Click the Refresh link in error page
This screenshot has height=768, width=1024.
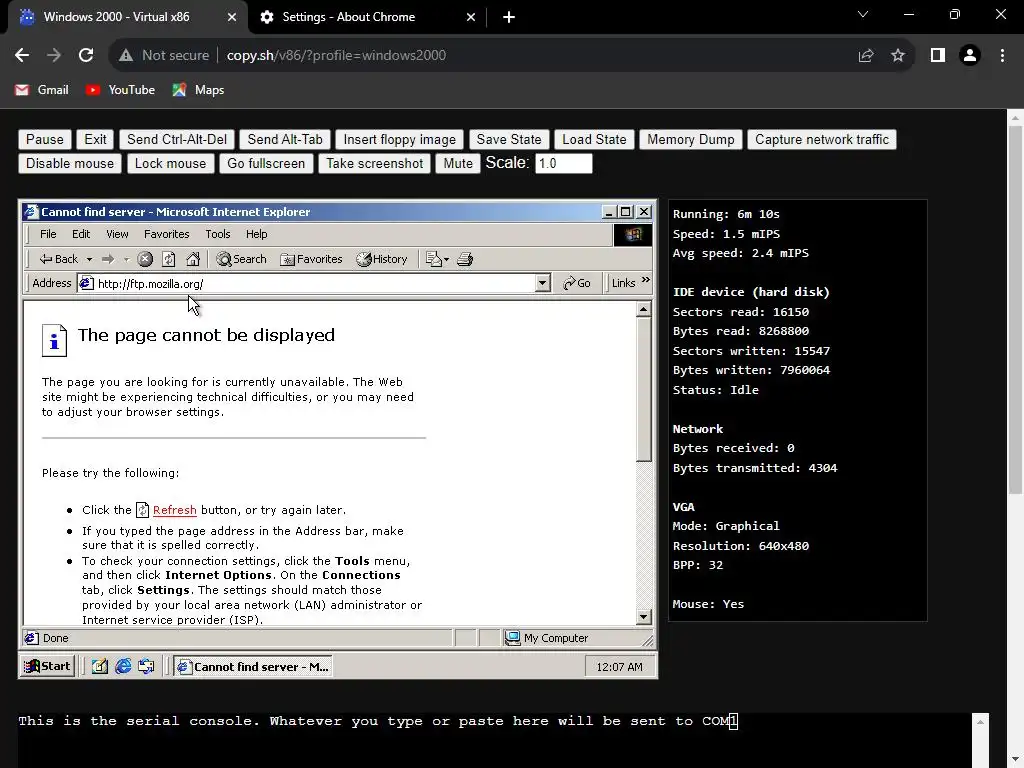pos(174,510)
